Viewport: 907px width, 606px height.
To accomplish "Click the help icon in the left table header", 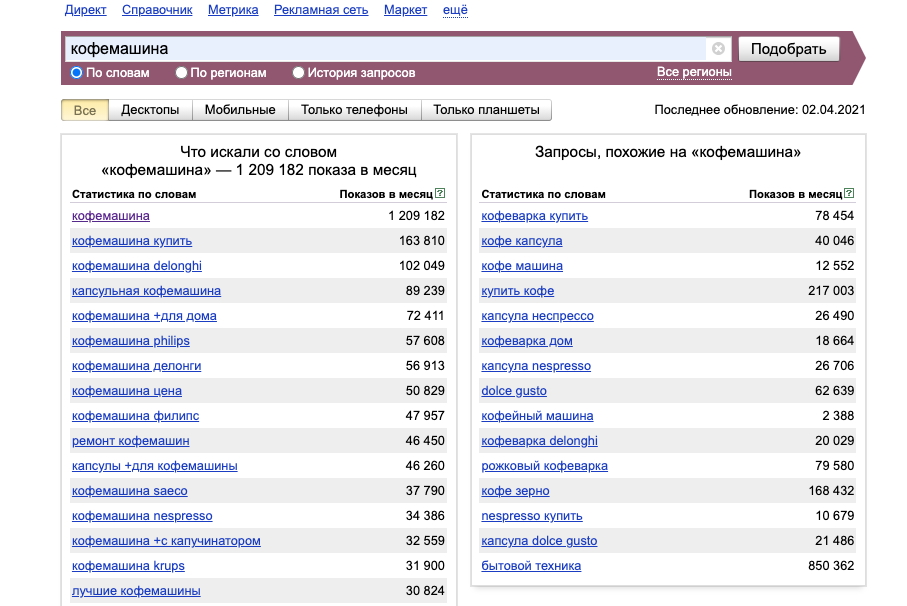I will pos(441,194).
